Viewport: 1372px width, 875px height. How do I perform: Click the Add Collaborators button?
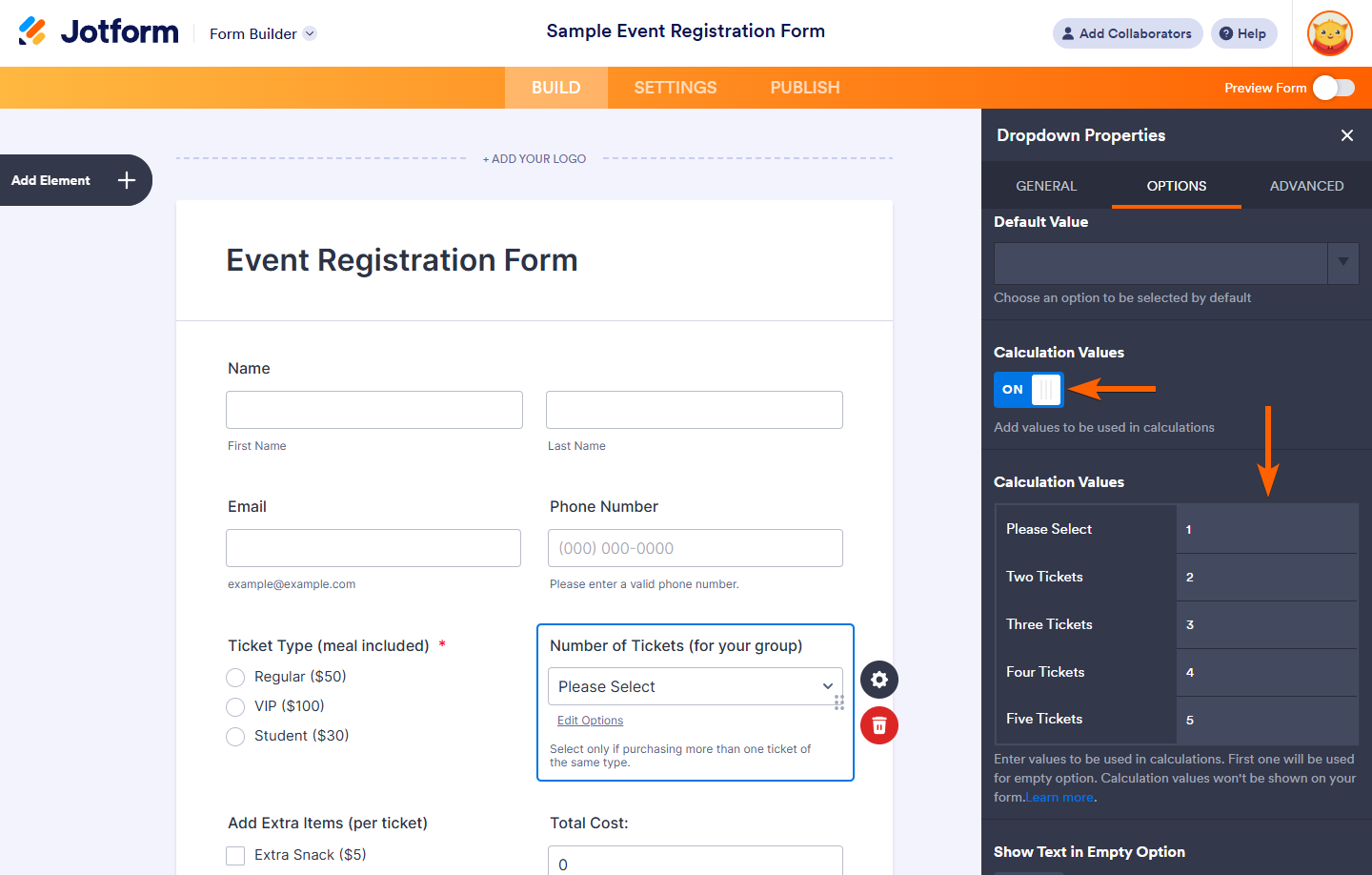pos(1127,33)
